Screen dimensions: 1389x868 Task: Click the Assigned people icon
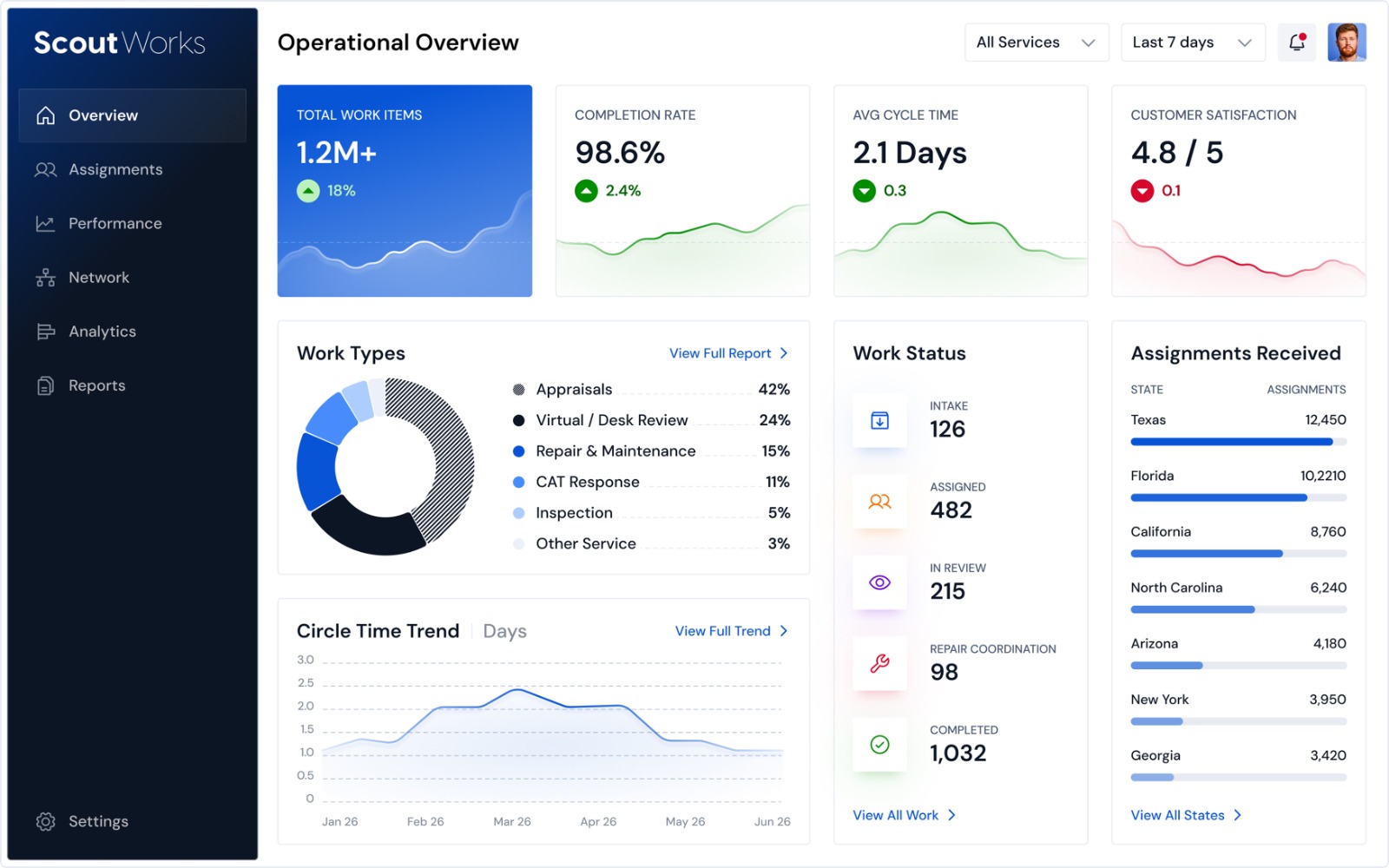(879, 502)
